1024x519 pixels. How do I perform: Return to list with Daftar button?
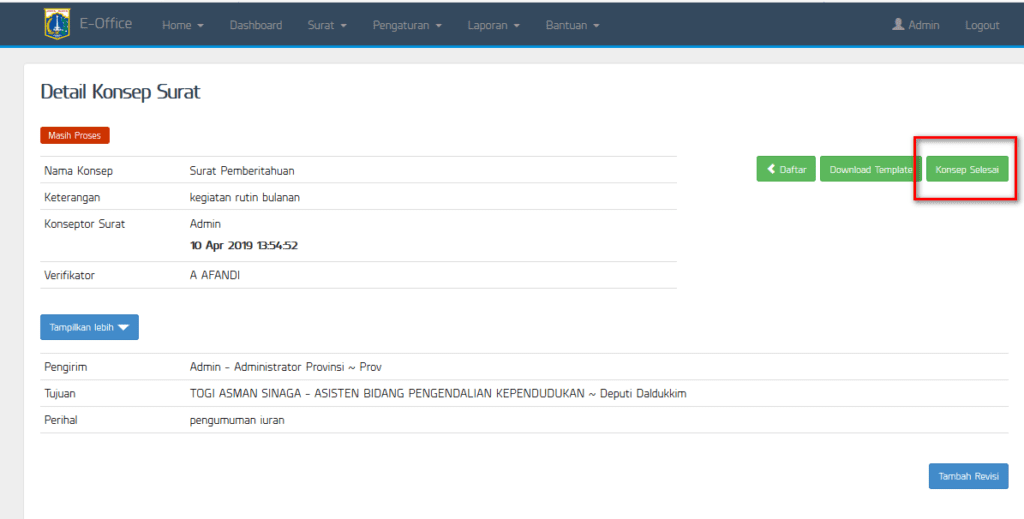pos(787,169)
